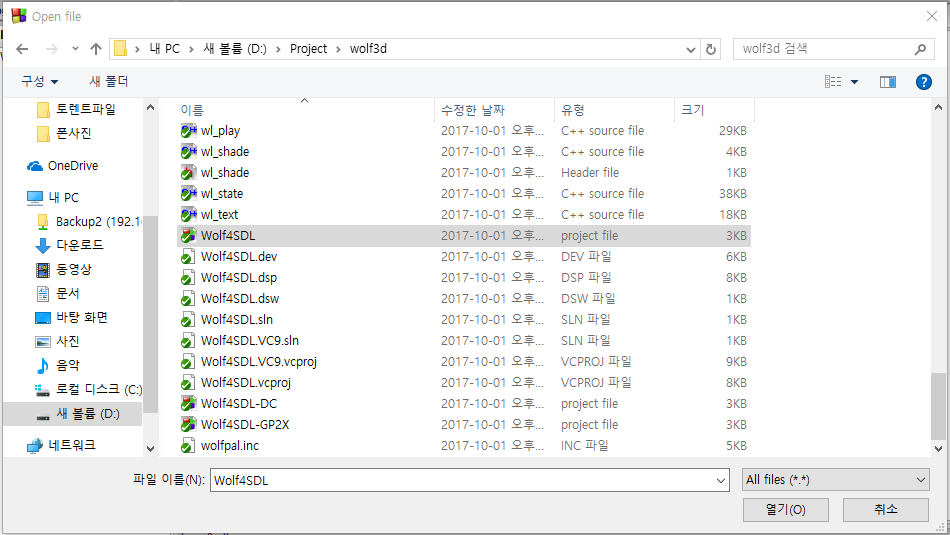Click 새 폴더 (New folder)
This screenshot has height=535, width=950.
pyautogui.click(x=109, y=82)
